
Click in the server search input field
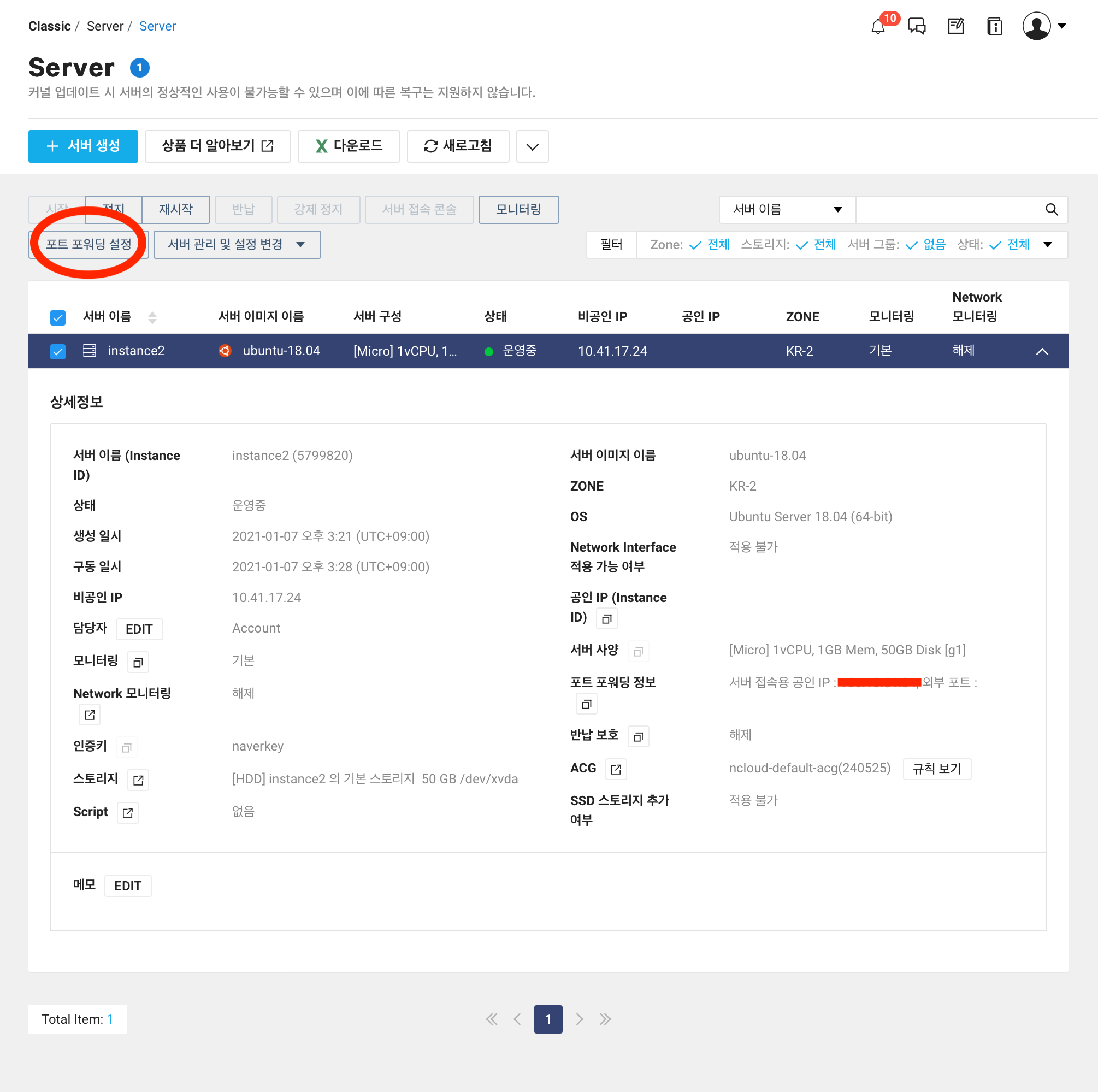(947, 210)
